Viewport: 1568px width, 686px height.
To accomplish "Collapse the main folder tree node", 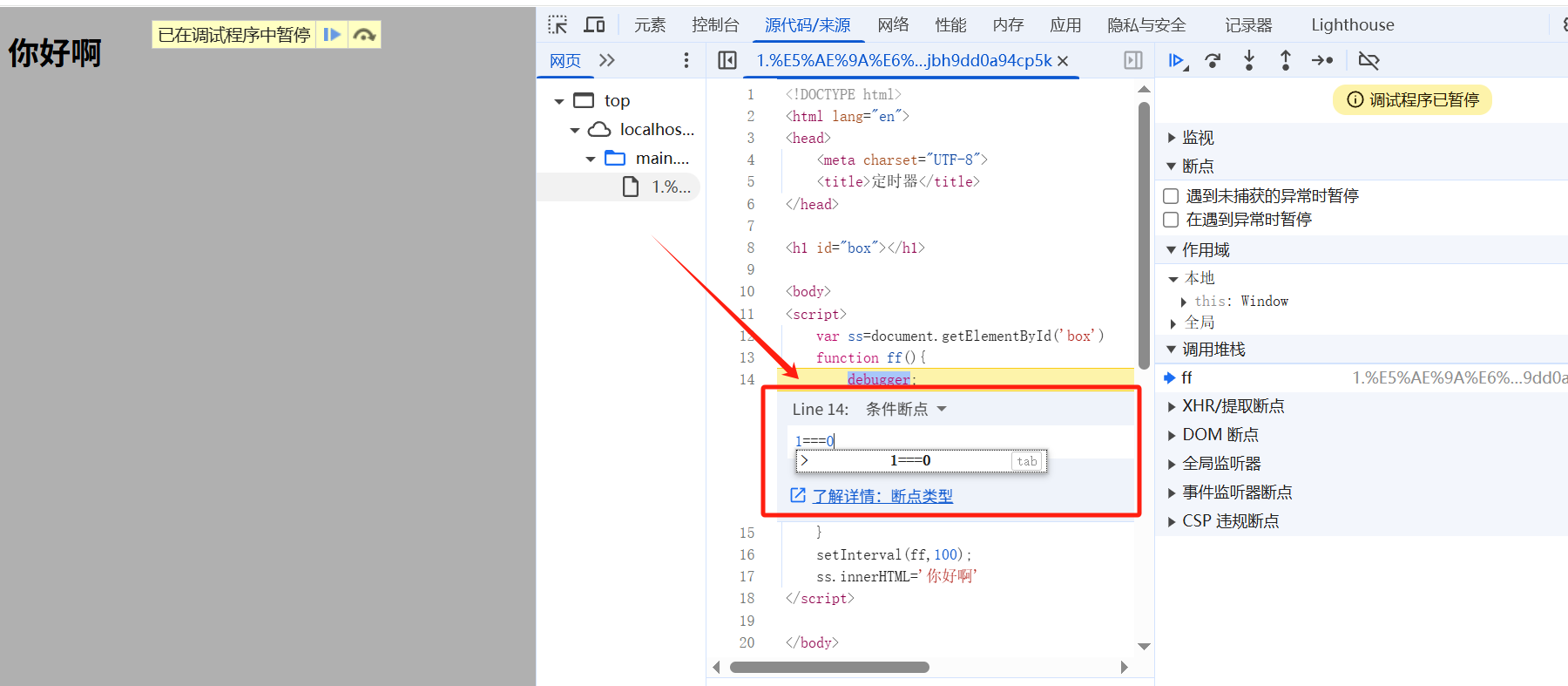I will 591,159.
